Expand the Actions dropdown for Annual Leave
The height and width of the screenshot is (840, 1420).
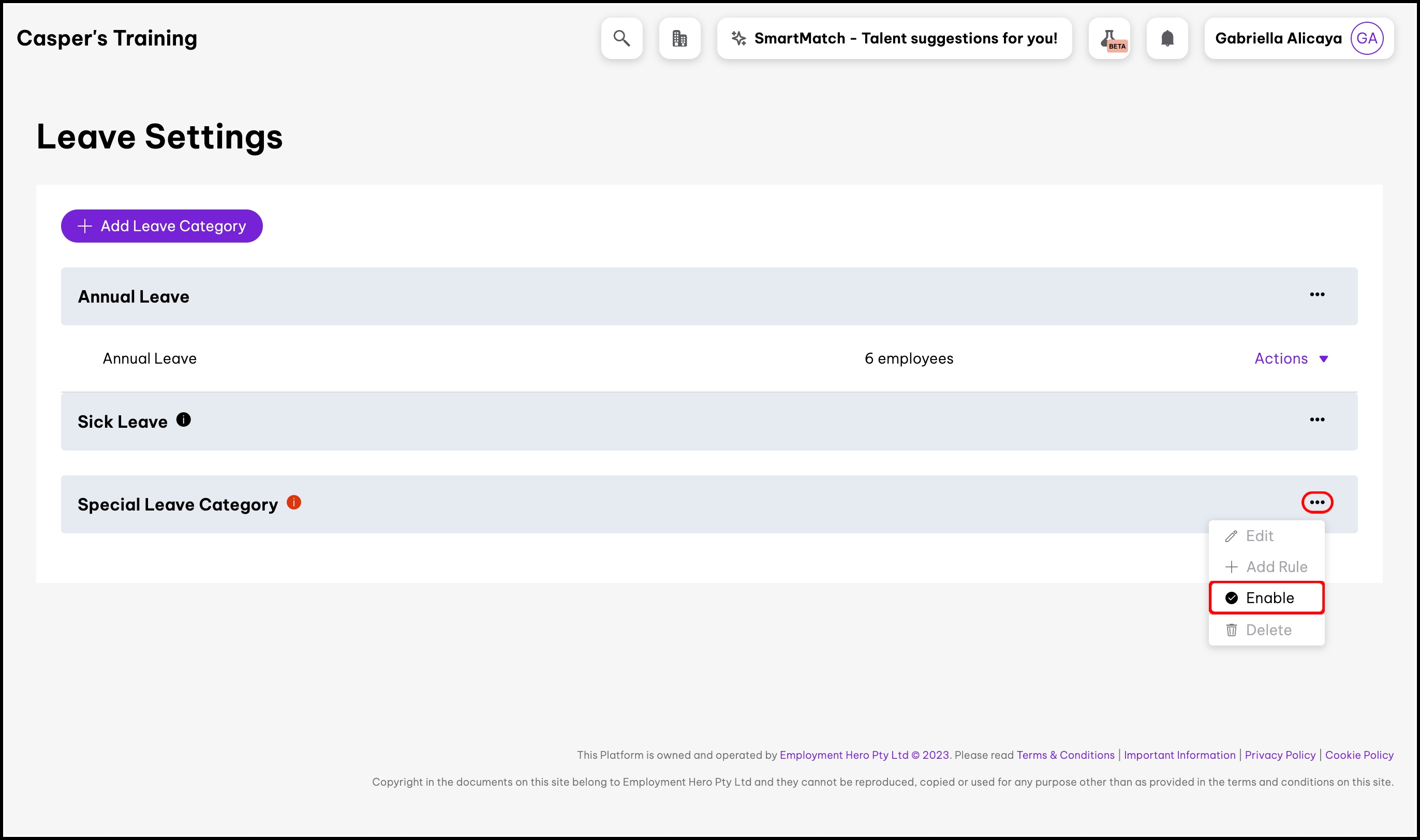pos(1291,358)
